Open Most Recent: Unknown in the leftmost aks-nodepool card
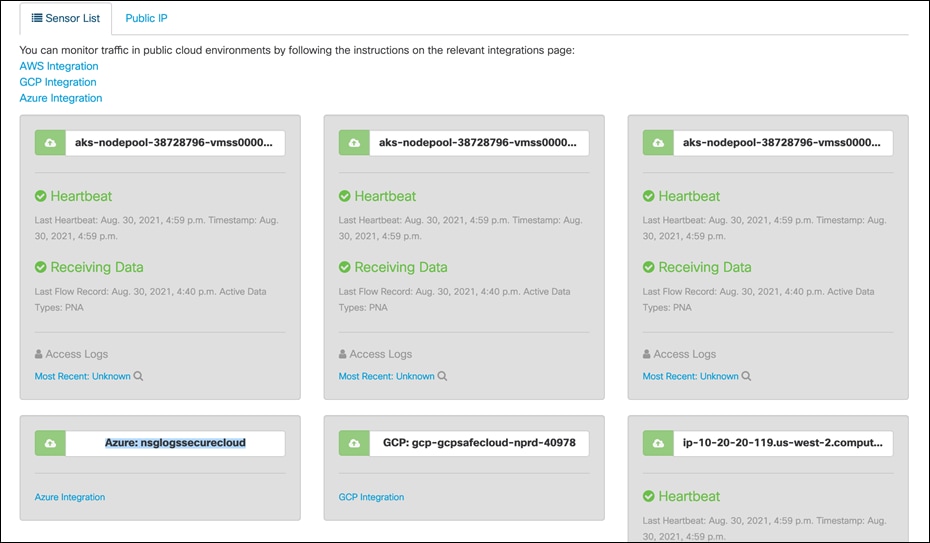Viewport: 930px width, 543px height. pyautogui.click(x=82, y=377)
